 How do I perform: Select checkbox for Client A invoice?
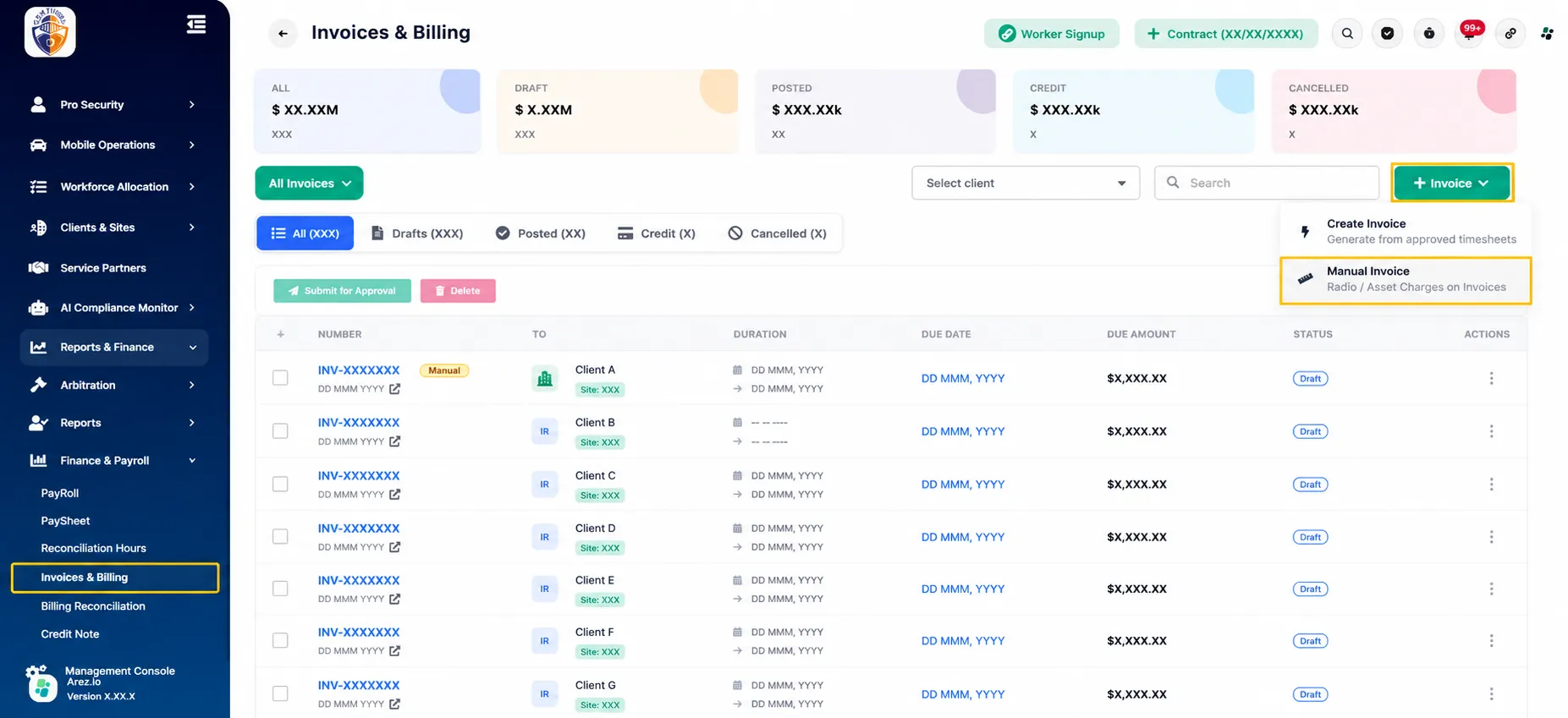point(280,378)
